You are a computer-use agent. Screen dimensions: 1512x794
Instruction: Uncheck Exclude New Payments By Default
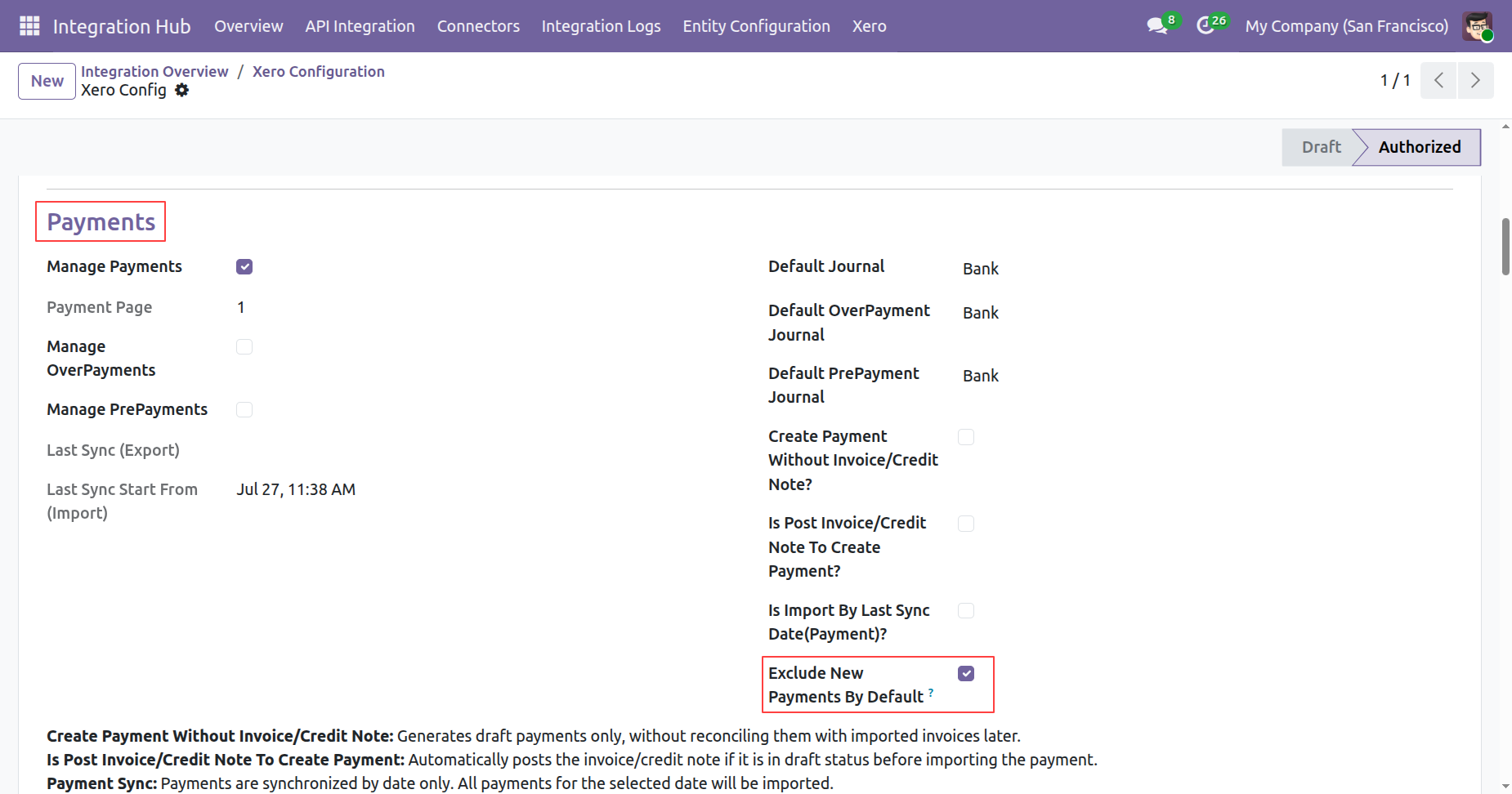point(966,673)
